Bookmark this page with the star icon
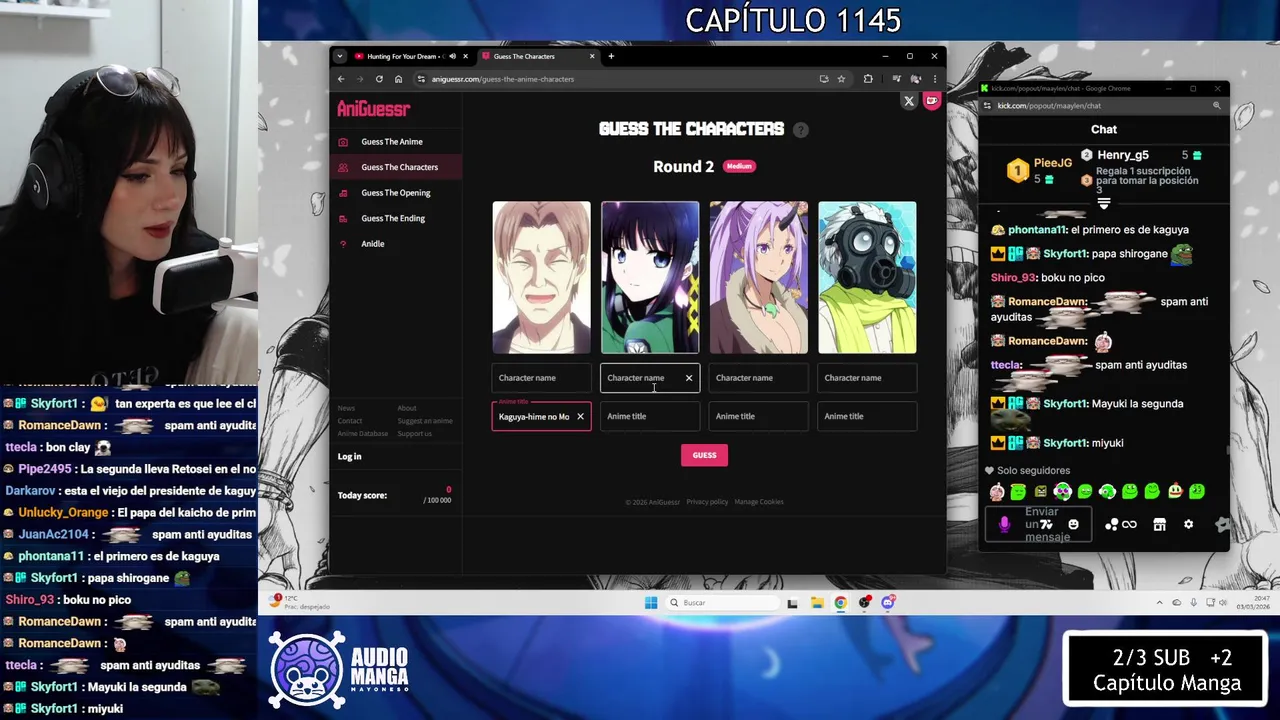The height and width of the screenshot is (720, 1280). pos(841,79)
